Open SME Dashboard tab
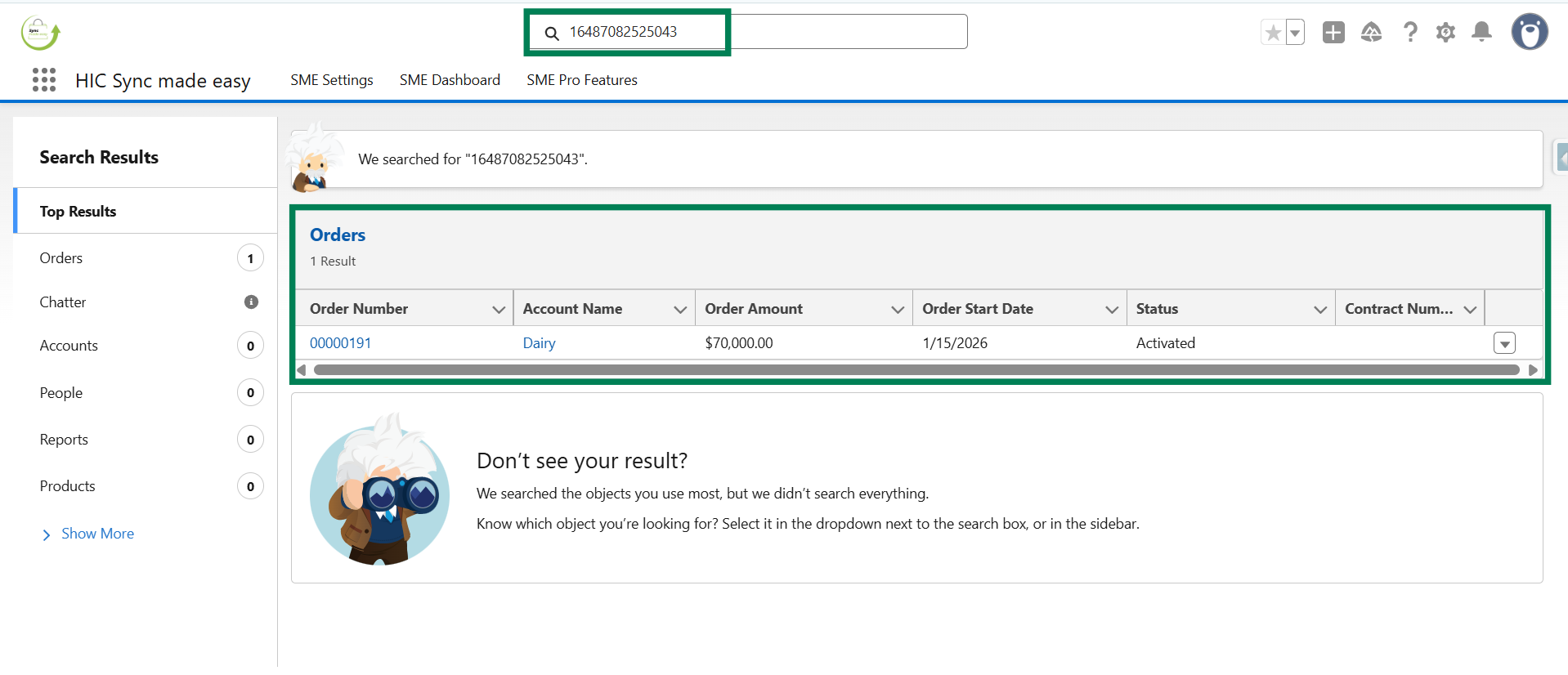This screenshot has width=1568, height=675. click(x=450, y=80)
